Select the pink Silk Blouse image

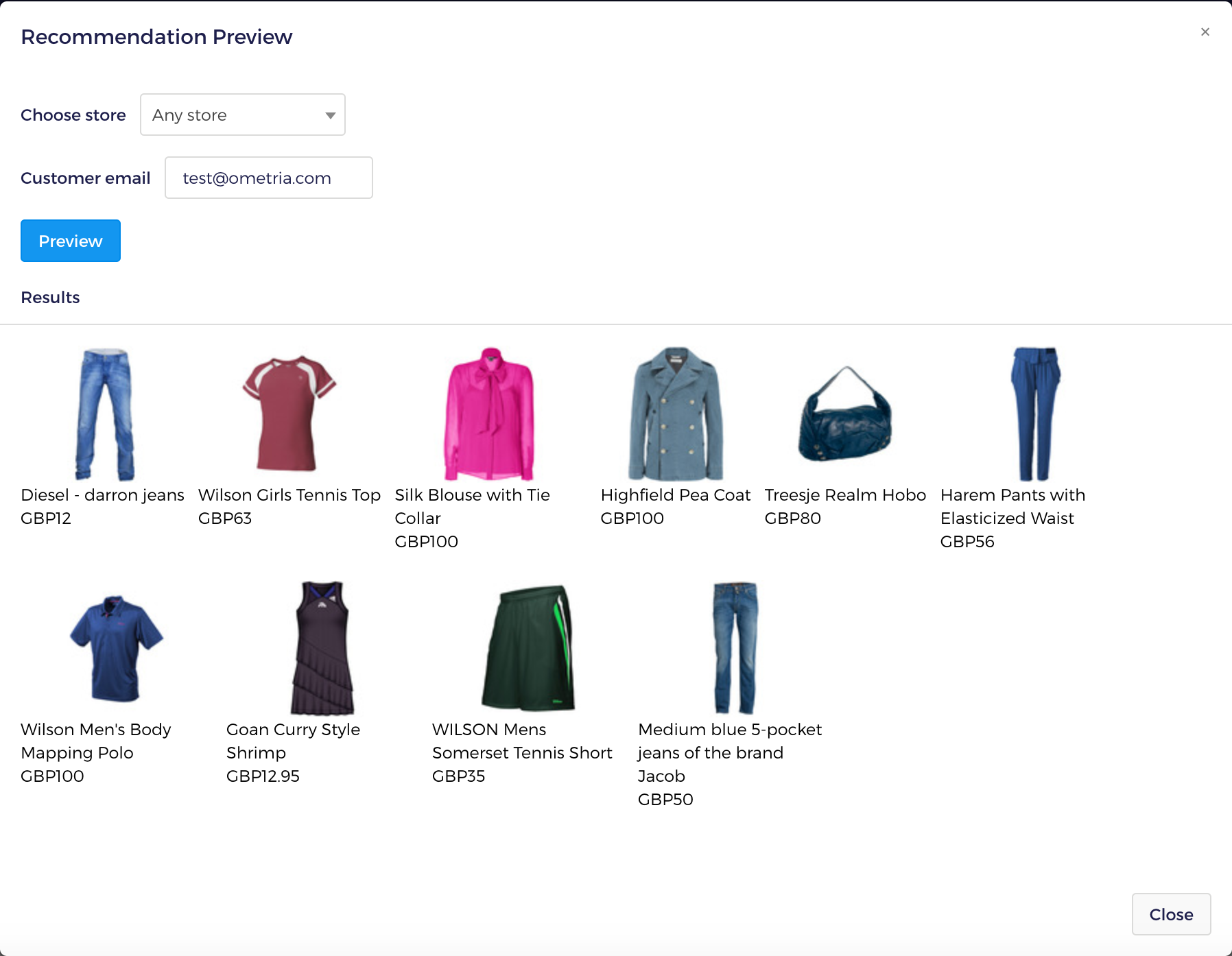pyautogui.click(x=488, y=414)
